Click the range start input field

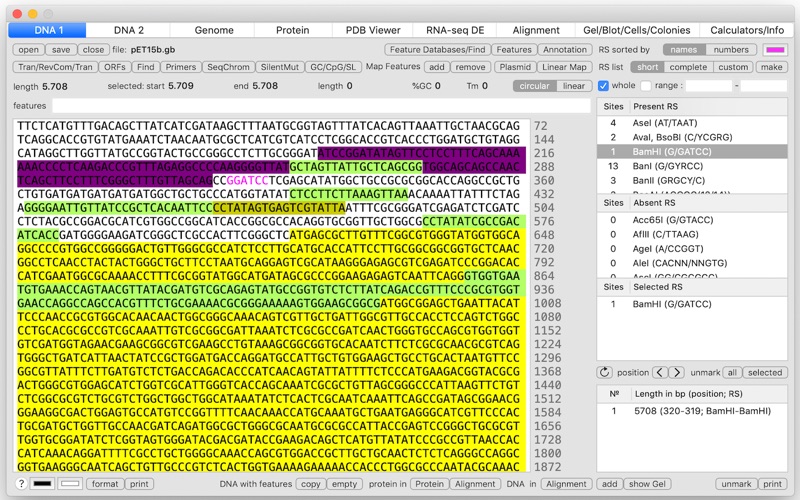tap(709, 86)
